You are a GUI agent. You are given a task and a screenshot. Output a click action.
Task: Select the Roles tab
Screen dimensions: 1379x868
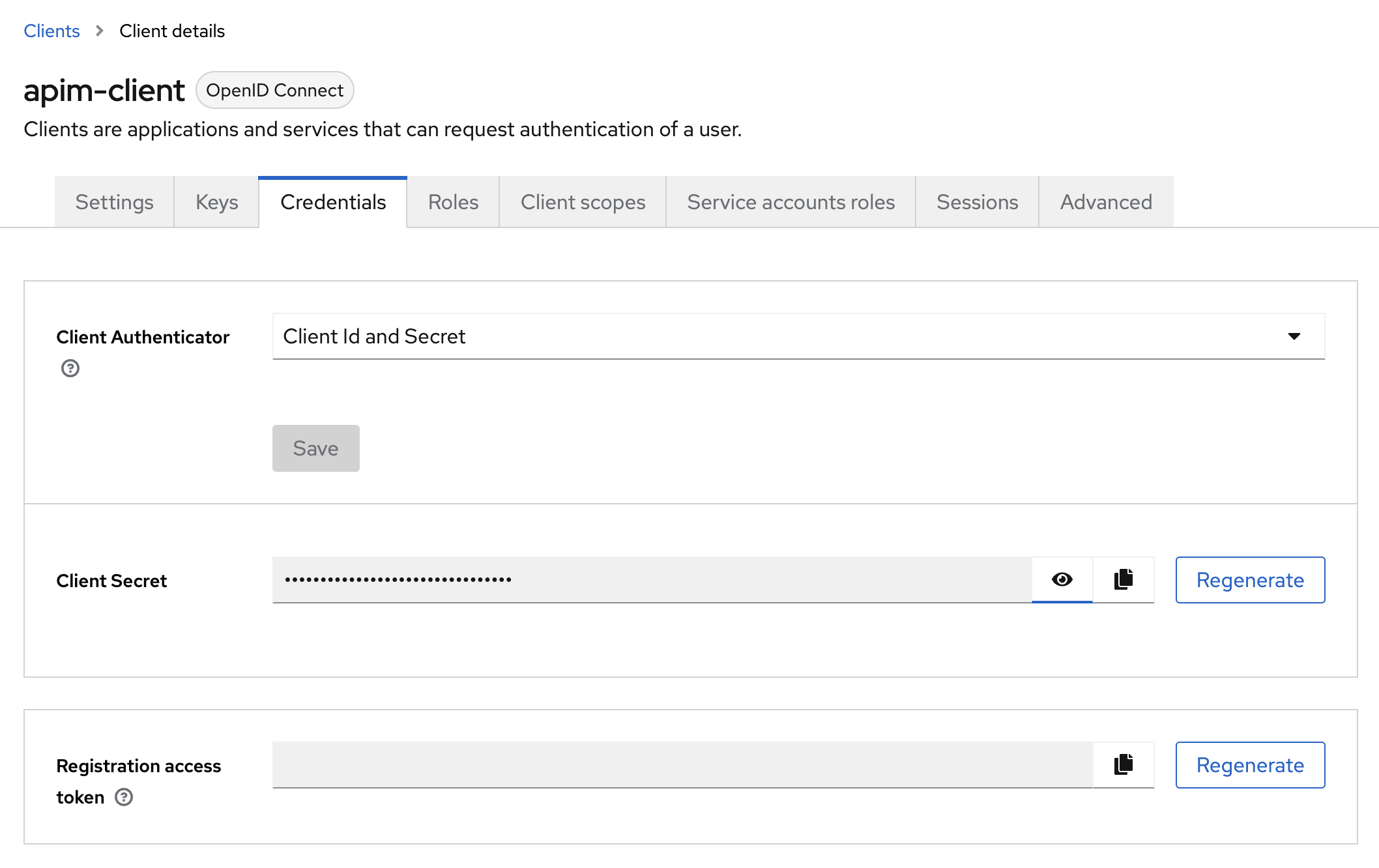(452, 202)
